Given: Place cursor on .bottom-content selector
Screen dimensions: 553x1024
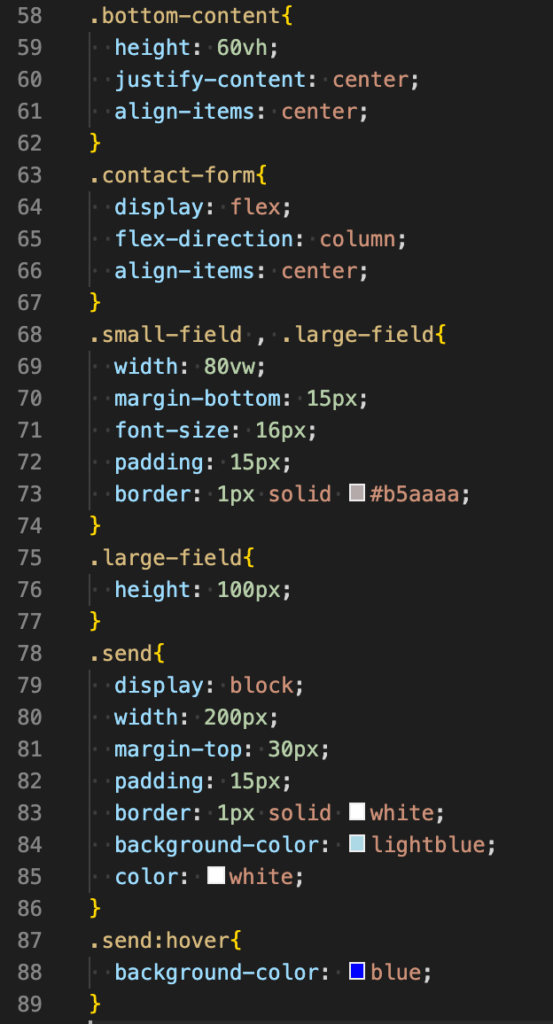Looking at the screenshot, I should tap(185, 16).
